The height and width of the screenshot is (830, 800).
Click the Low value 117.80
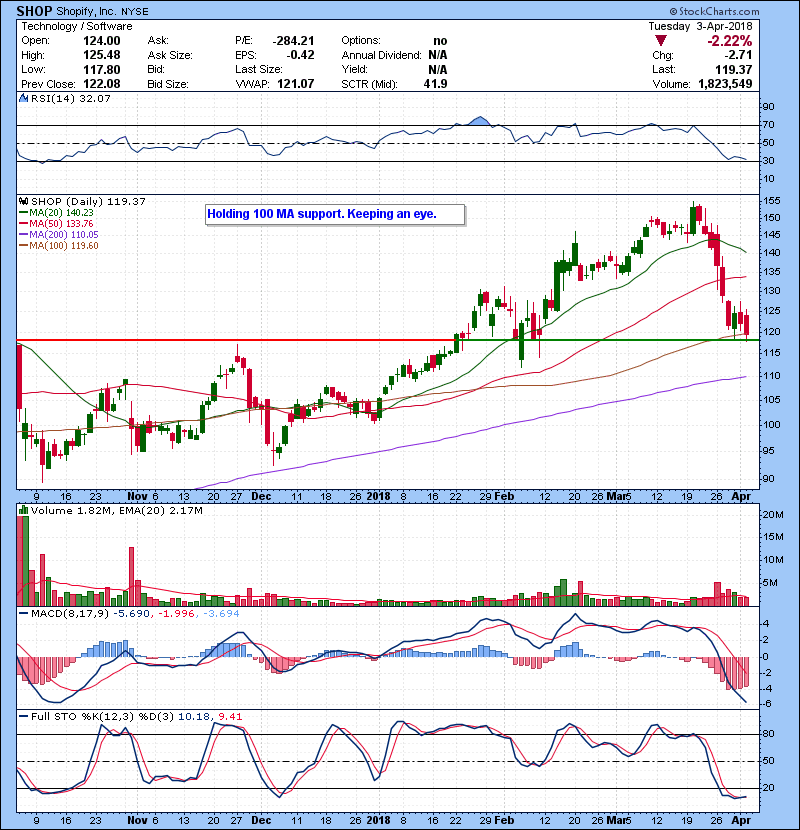(x=102, y=70)
